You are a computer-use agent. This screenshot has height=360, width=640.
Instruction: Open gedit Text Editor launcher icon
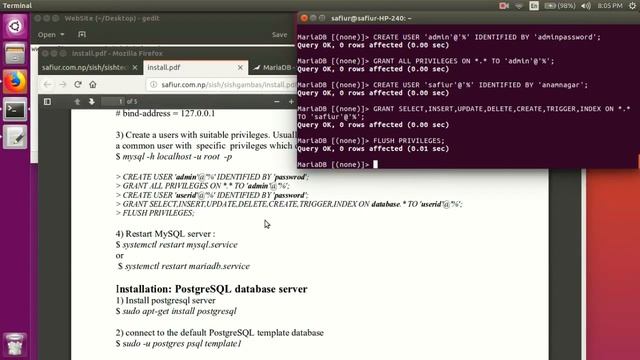pos(15,137)
